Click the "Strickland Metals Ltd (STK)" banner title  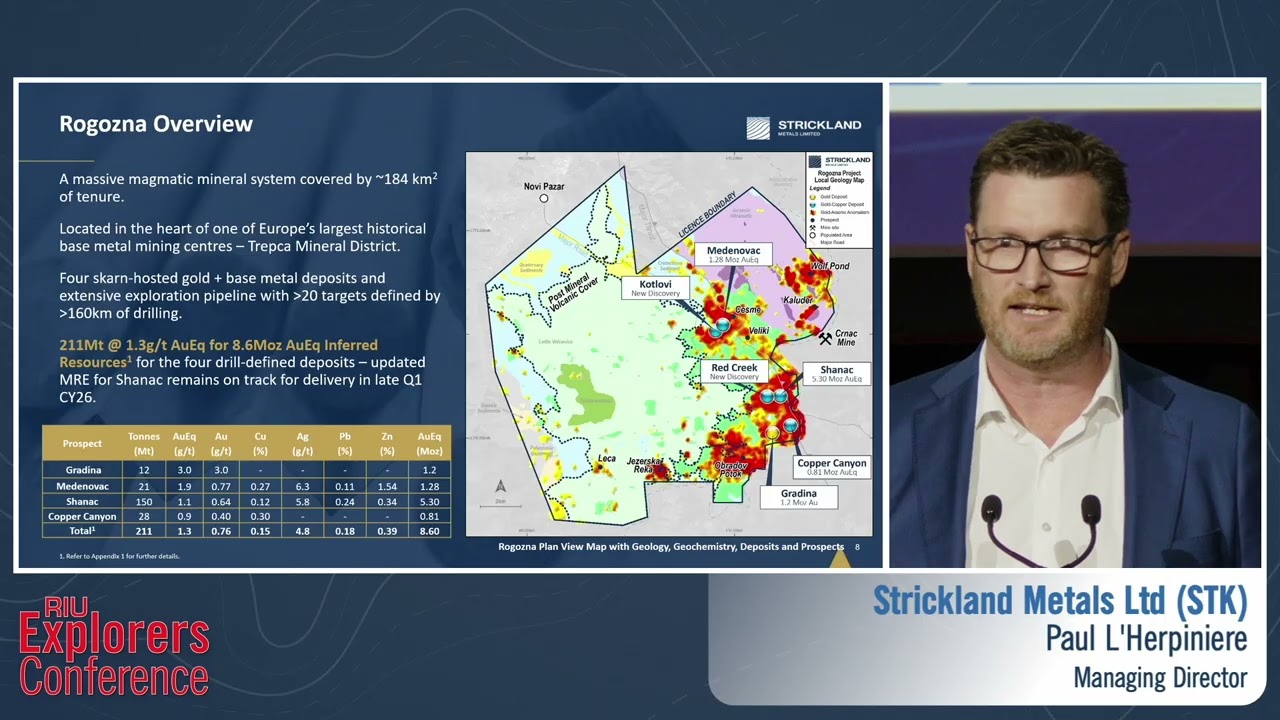1060,601
